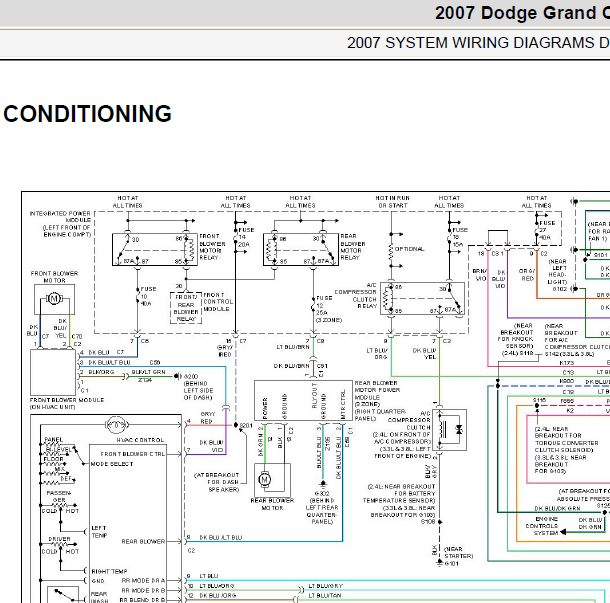Click the 'FRONT BLOWER MOTOR RELAY' label
Screen dimensions: 610x603
(212, 247)
